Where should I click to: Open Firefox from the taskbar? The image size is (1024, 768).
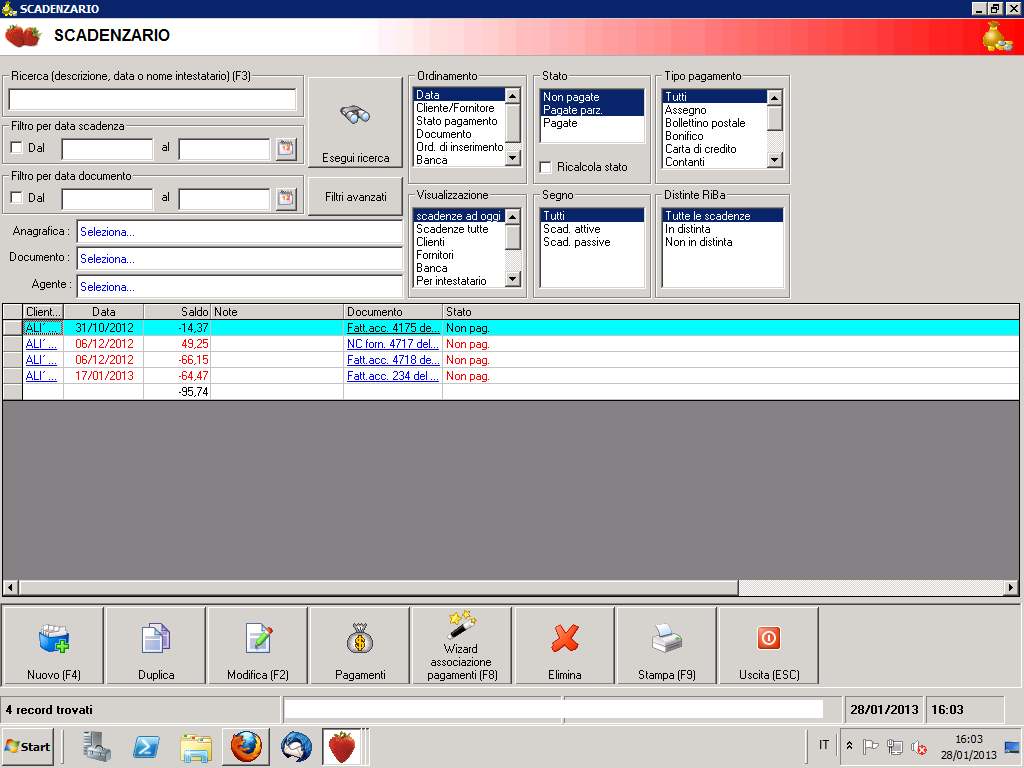point(246,746)
